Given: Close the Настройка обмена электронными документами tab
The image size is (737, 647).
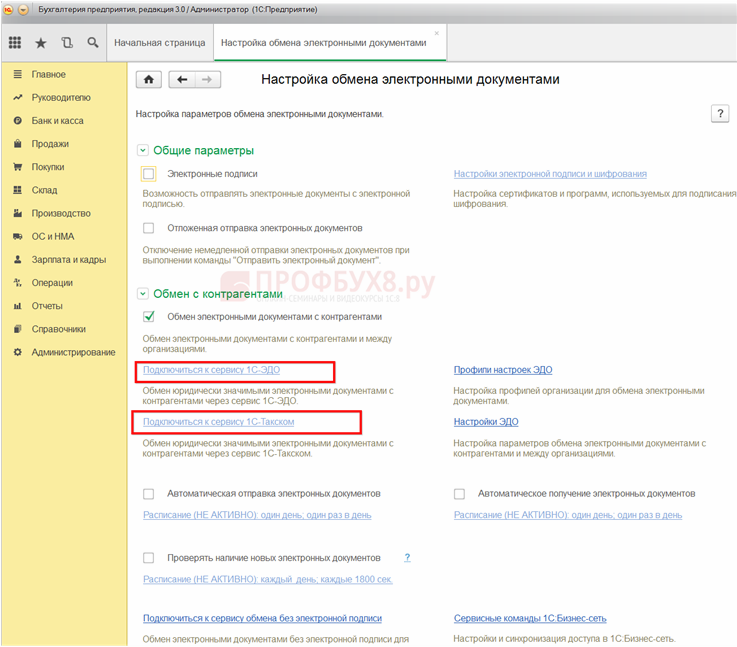Looking at the screenshot, I should [x=436, y=33].
